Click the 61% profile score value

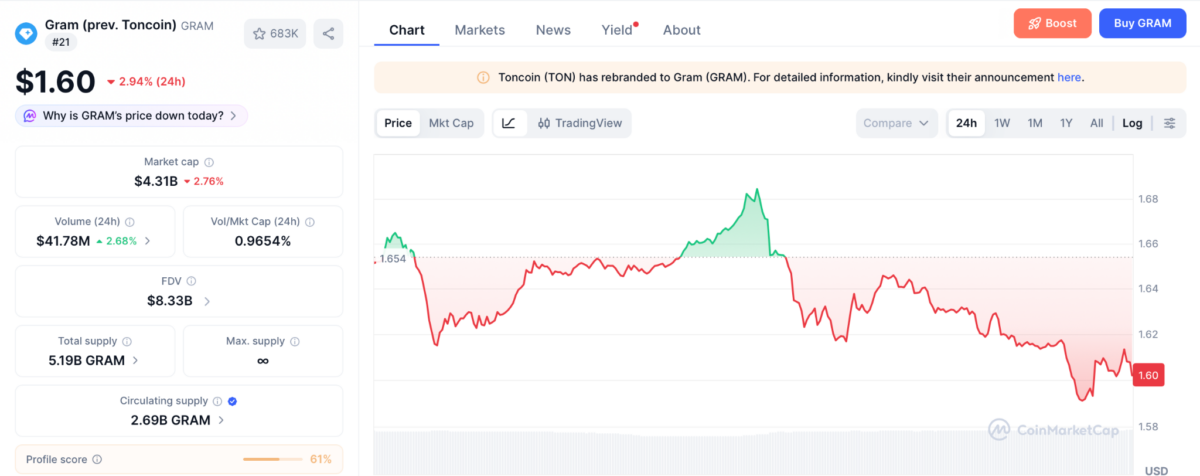point(321,460)
